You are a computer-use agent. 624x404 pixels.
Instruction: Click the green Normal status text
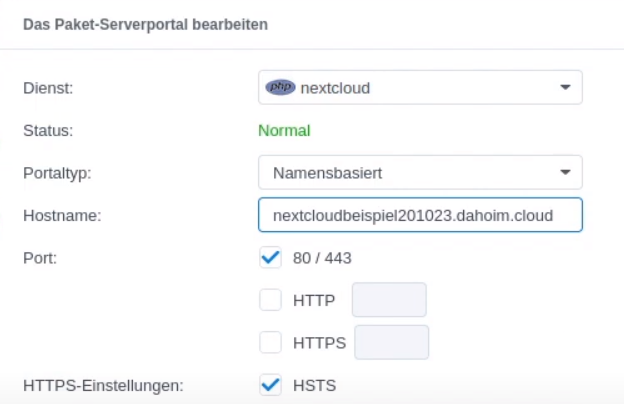click(284, 131)
